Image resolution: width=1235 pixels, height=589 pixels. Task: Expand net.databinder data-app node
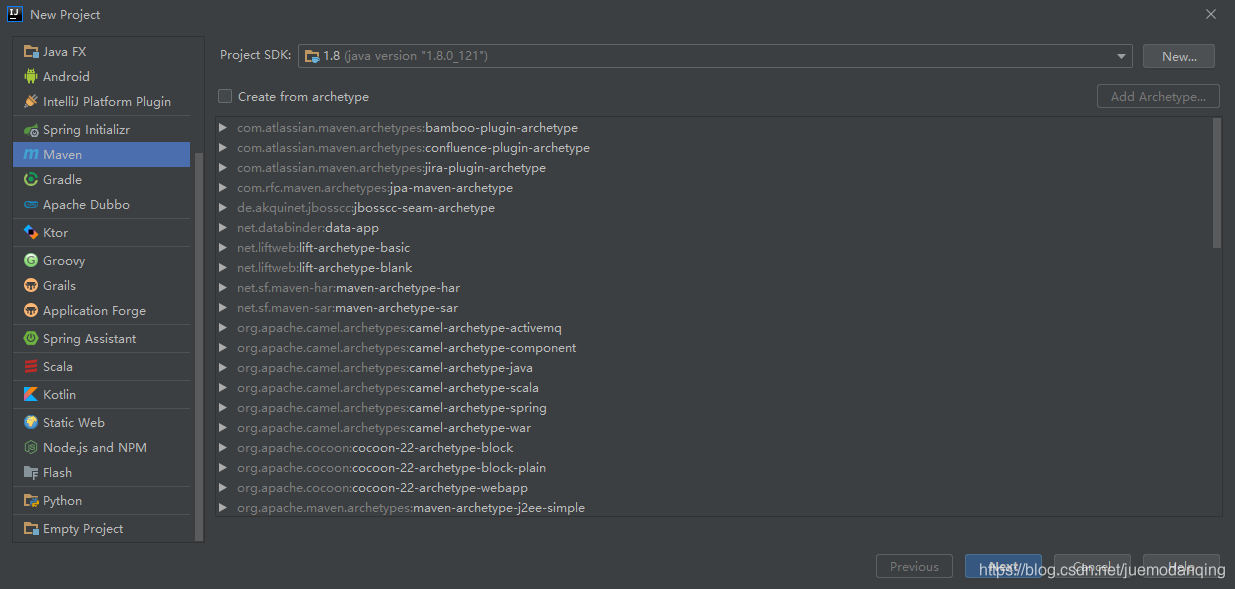pyautogui.click(x=223, y=228)
